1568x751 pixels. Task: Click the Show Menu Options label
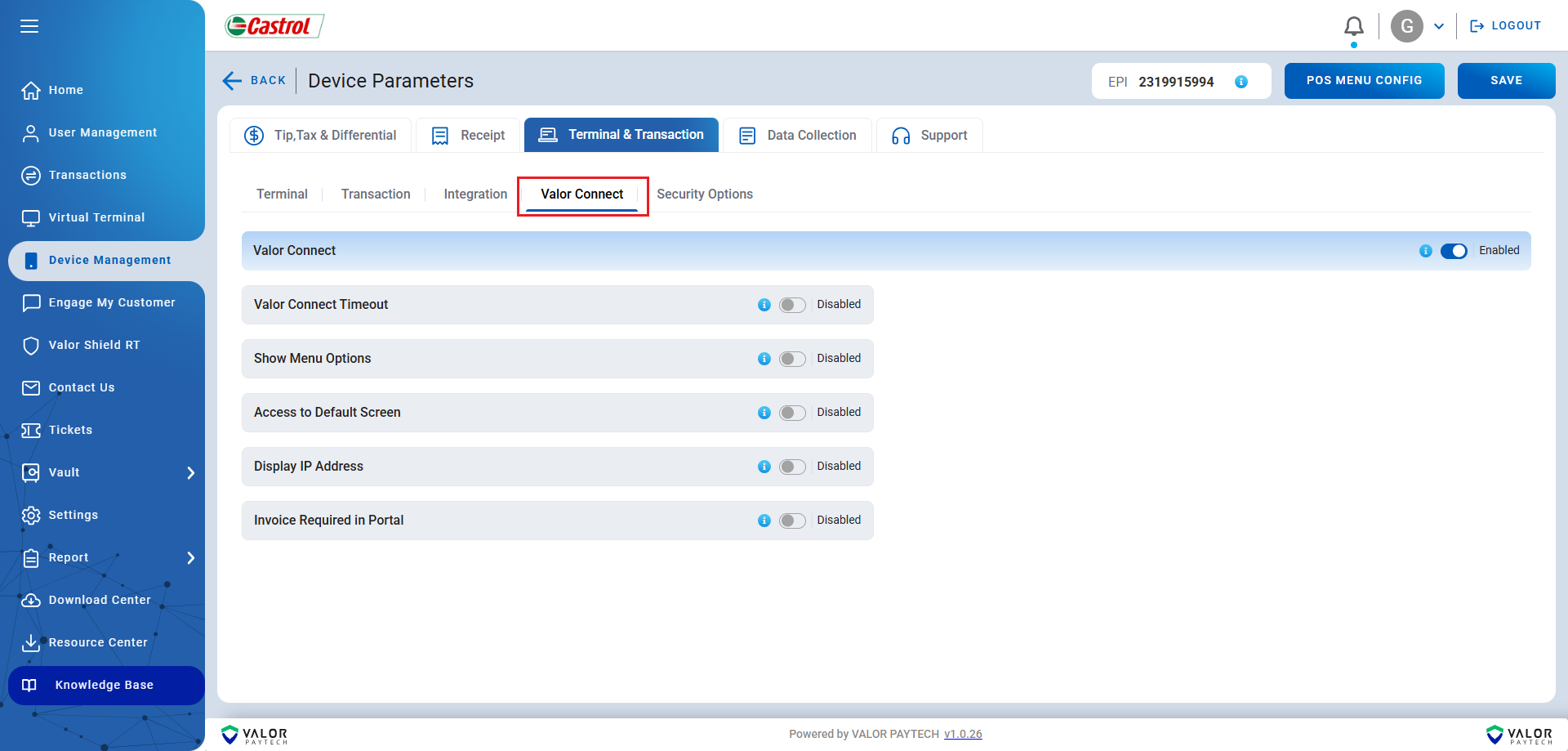point(312,358)
